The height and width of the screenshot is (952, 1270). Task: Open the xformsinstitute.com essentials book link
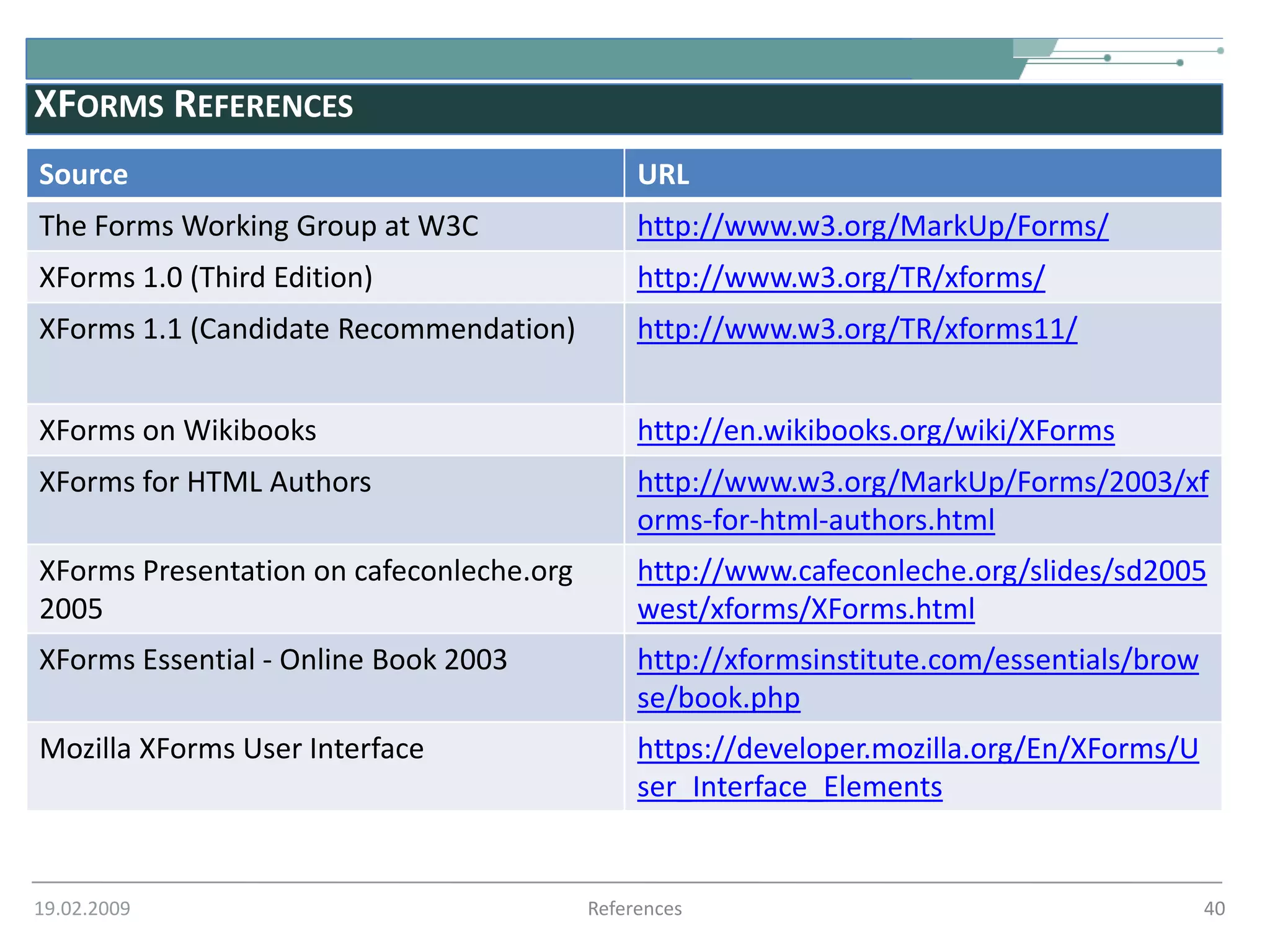(x=918, y=679)
